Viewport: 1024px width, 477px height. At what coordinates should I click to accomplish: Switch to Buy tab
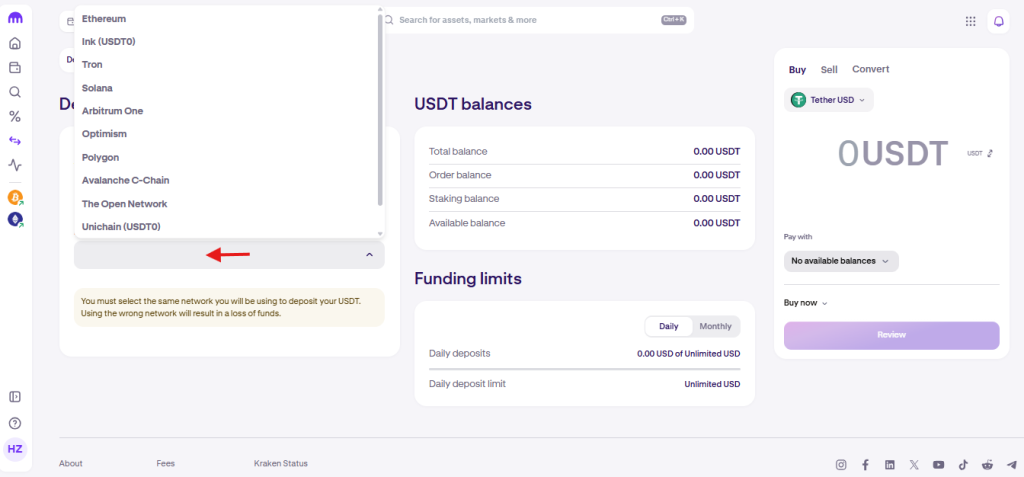point(797,69)
